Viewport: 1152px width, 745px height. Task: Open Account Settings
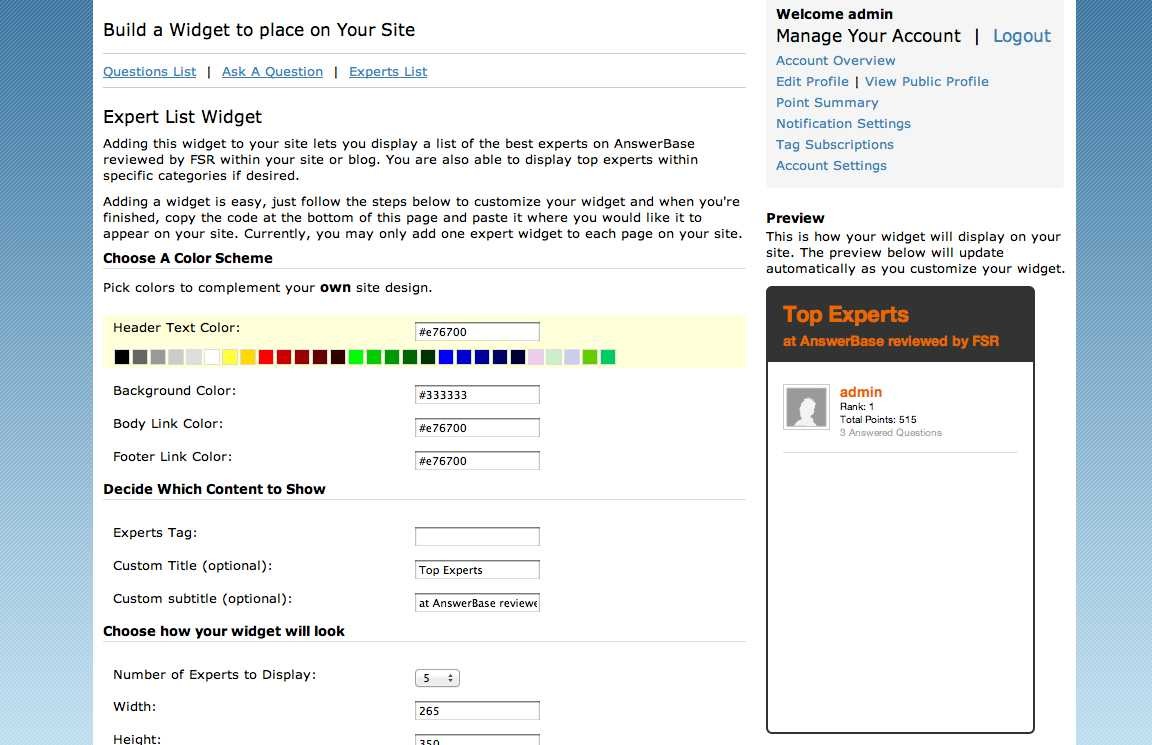pos(831,166)
